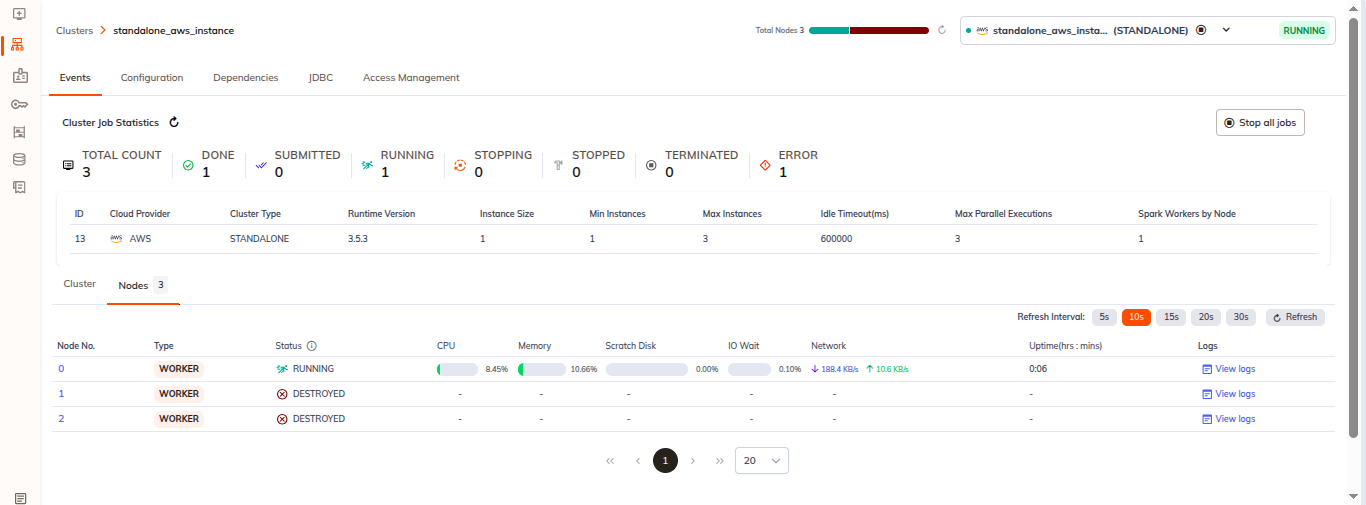Click the destroyed status icon for node 2
Screen dimensions: 1366x505
282,419
